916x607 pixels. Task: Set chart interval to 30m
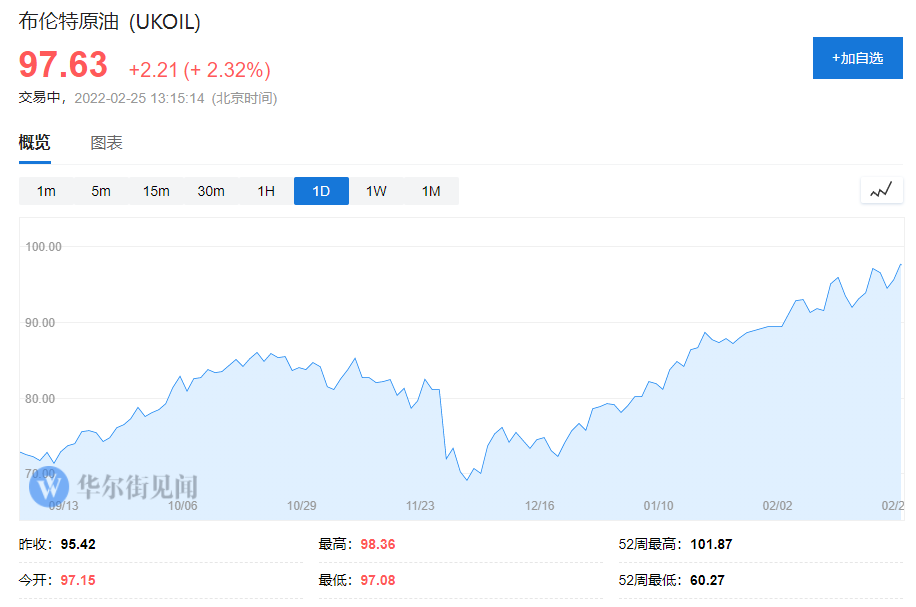click(x=211, y=191)
